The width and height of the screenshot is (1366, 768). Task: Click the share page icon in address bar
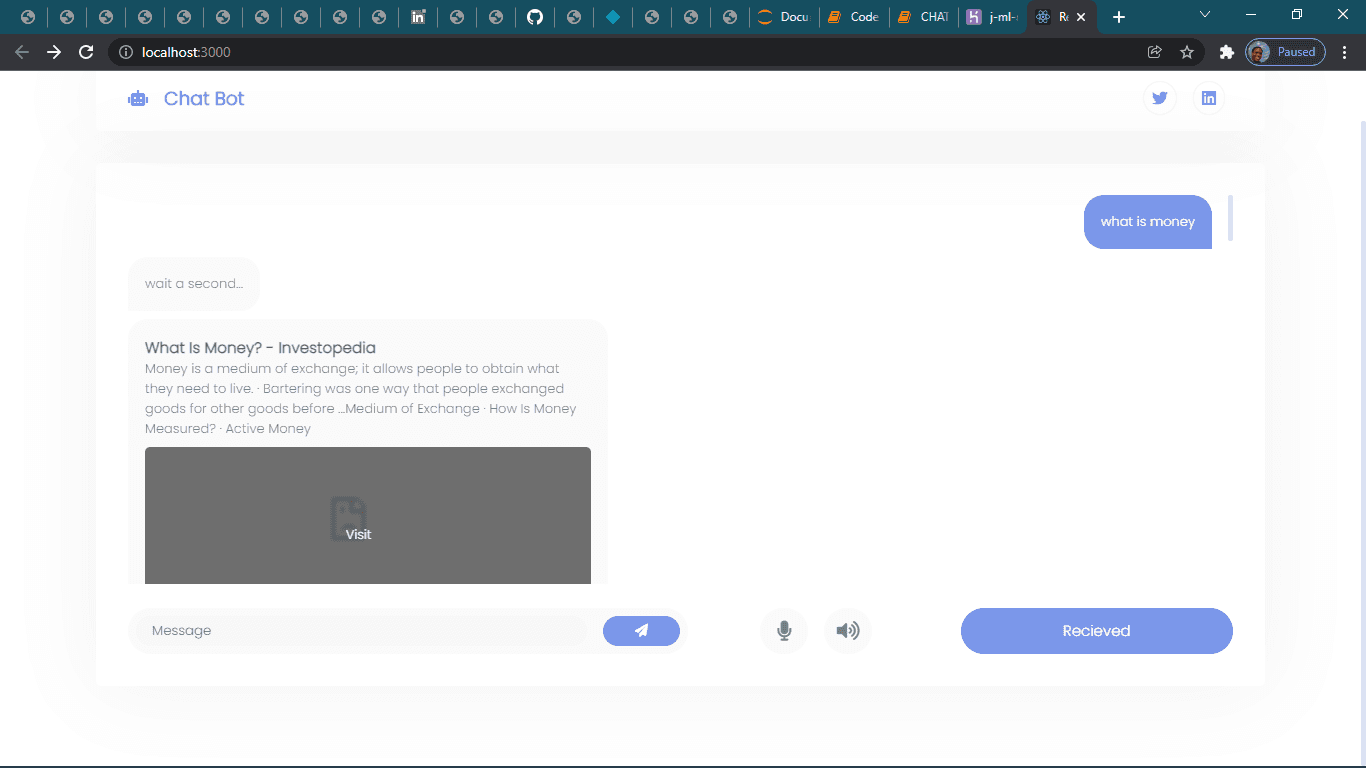point(1154,52)
